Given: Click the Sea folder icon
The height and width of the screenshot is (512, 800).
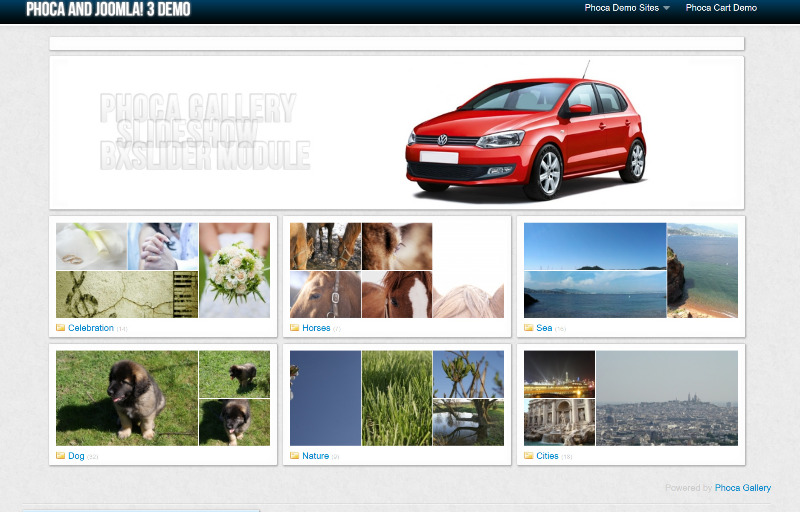Looking at the screenshot, I should tap(529, 327).
